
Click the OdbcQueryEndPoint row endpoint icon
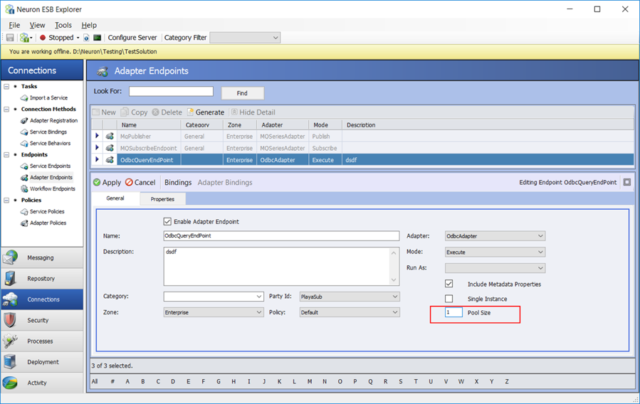[x=109, y=160]
